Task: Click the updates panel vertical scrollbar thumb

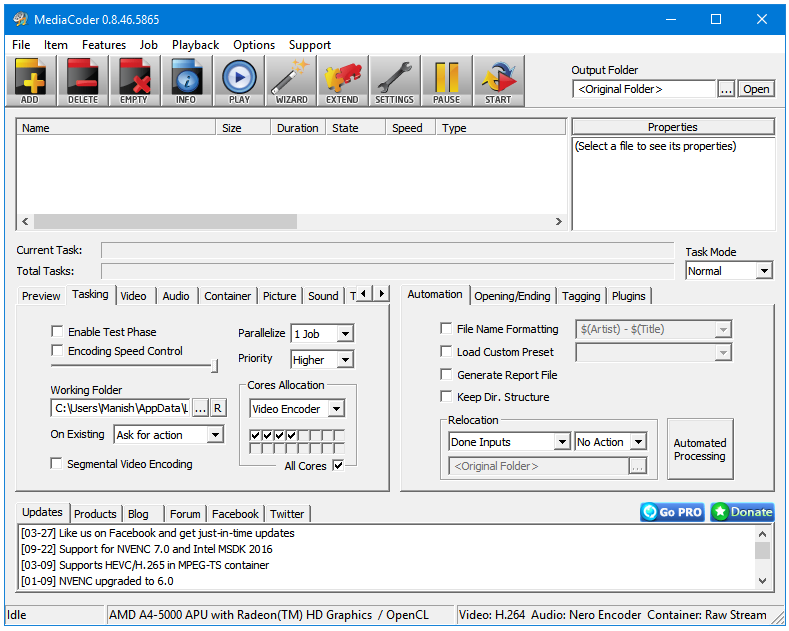Action: tap(762, 550)
